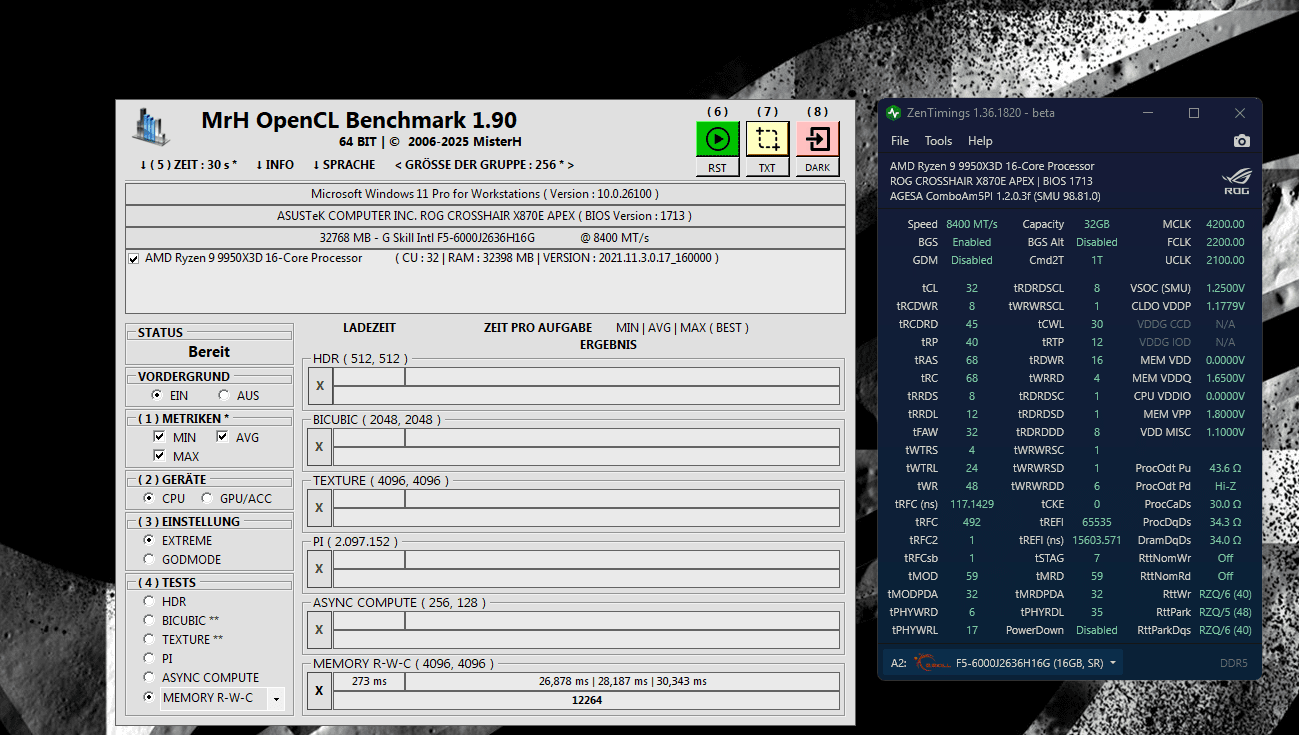Select the GPU/ACC device radio button
Viewport: 1299px width, 735px height.
[207, 498]
